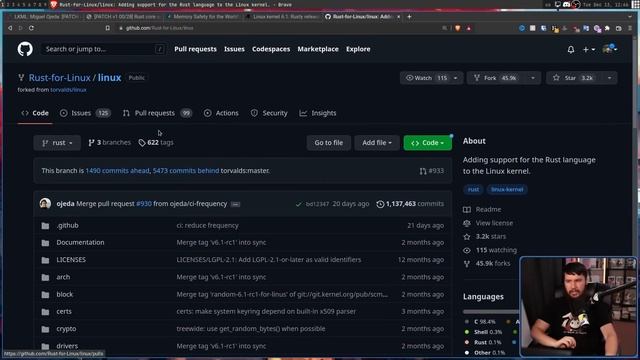640x360 pixels.
Task: Click the GitHub octocat logo
Action: click(25, 49)
